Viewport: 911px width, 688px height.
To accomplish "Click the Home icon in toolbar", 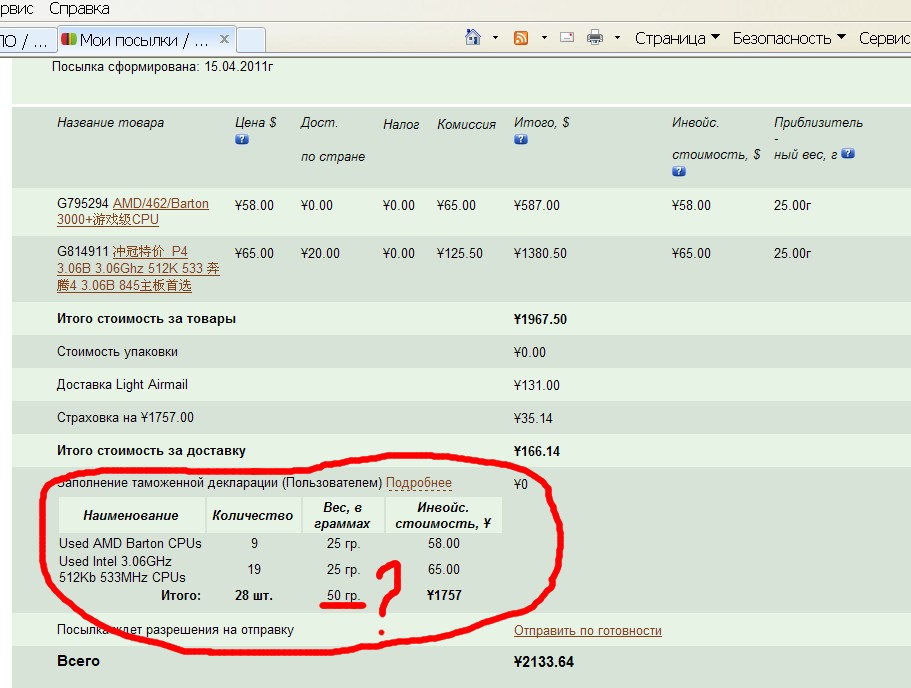I will click(473, 37).
